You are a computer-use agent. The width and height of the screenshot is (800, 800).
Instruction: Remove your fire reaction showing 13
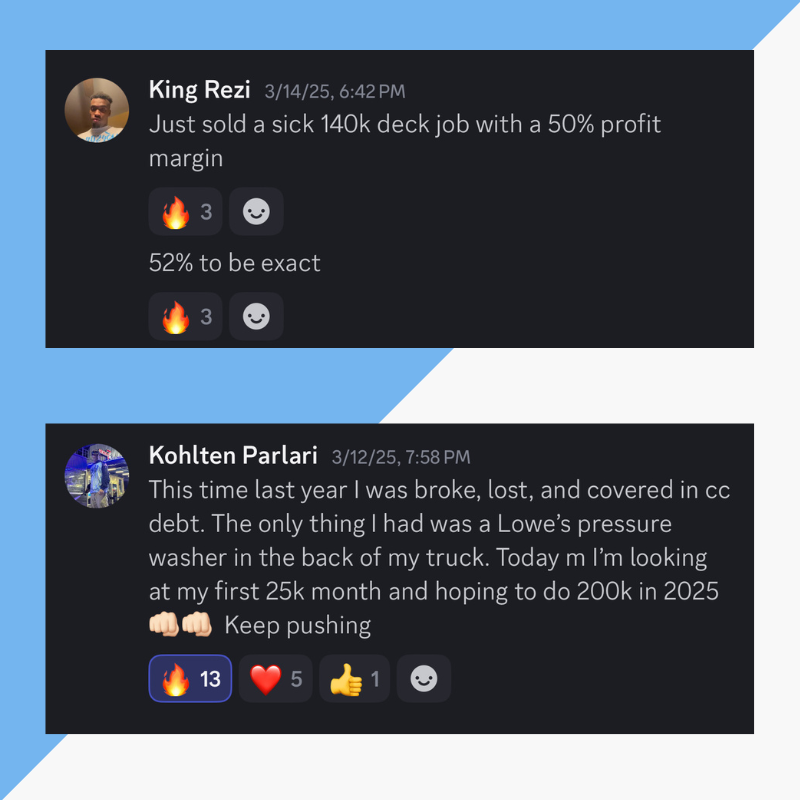pos(190,679)
